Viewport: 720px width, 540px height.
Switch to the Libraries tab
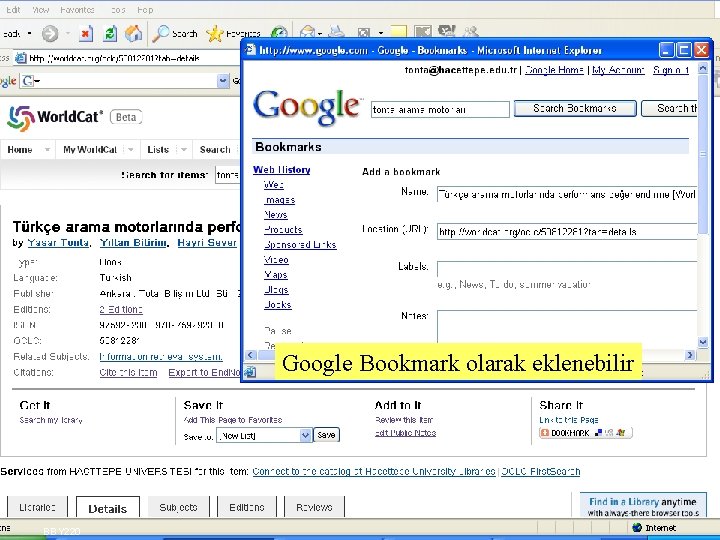37,507
